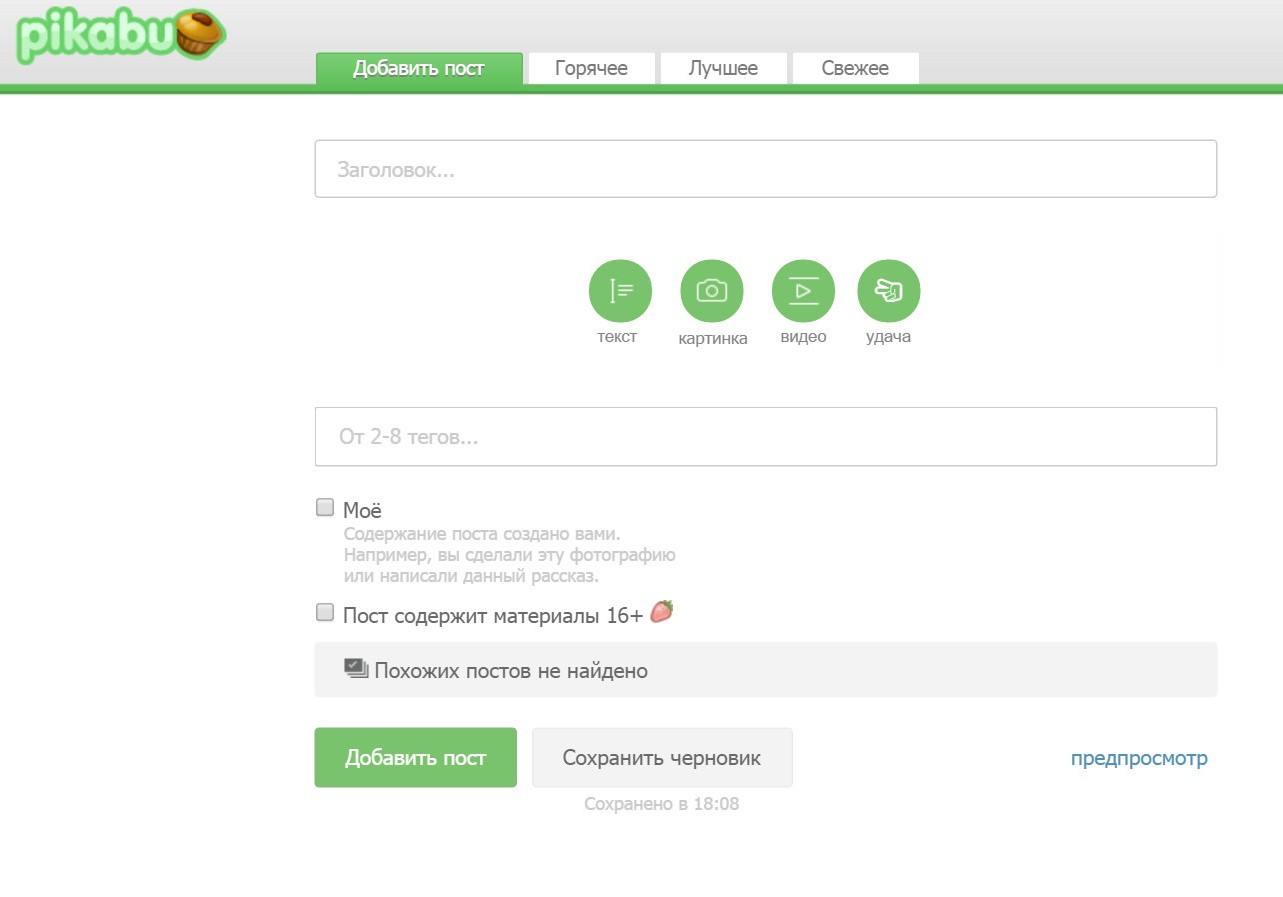Viewport: 1283px width, 897px height.
Task: Save draft with Сохранить черновик
Action: (662, 757)
